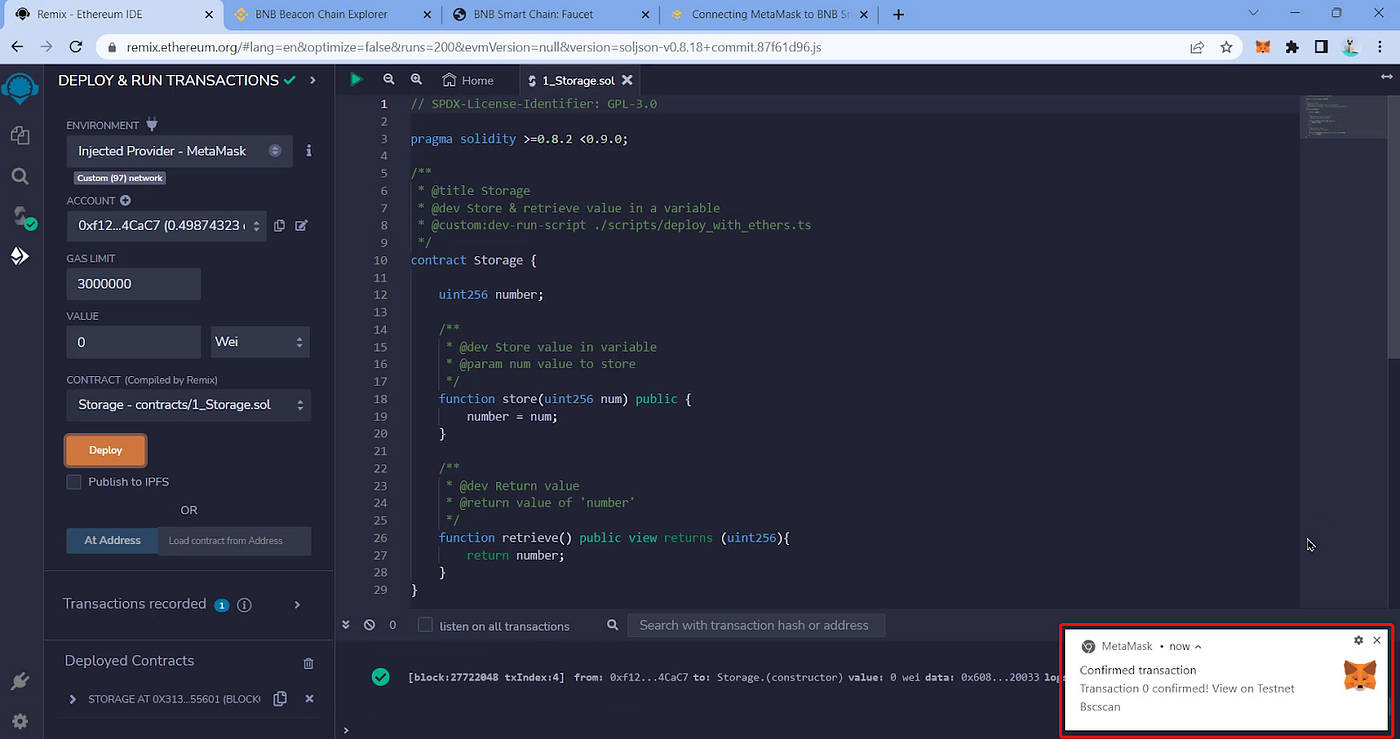Delete all Deployed Contracts via trash icon

click(x=308, y=663)
